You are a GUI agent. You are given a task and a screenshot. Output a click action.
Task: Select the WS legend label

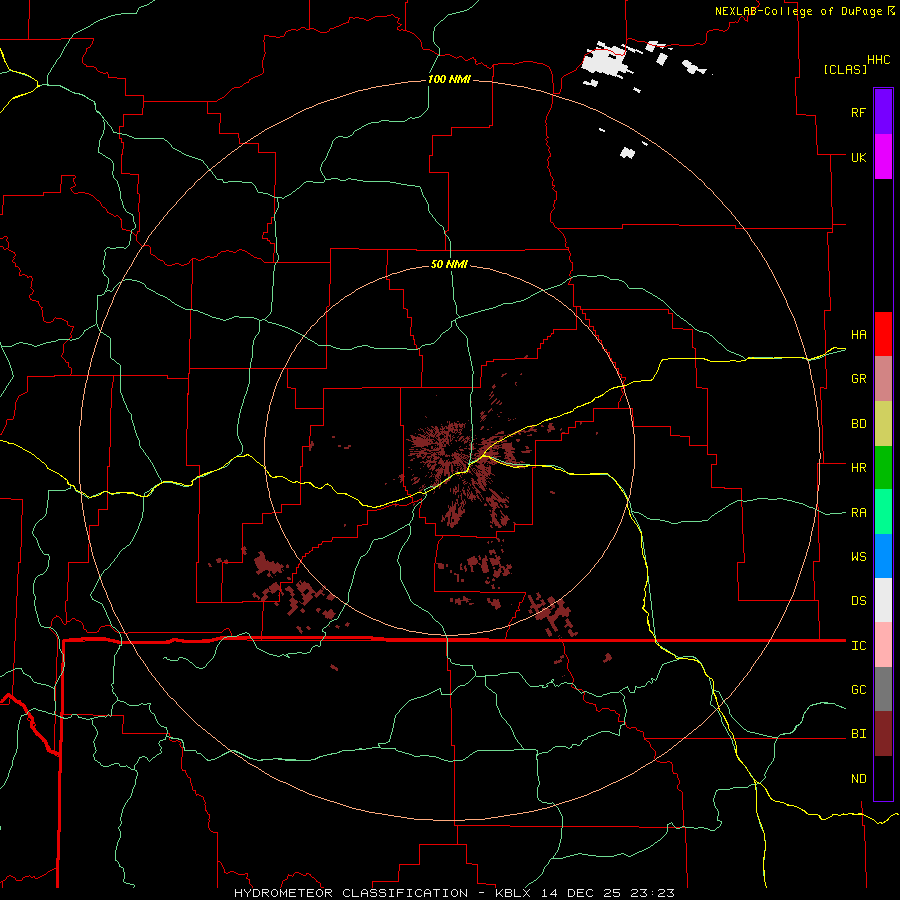tap(858, 557)
